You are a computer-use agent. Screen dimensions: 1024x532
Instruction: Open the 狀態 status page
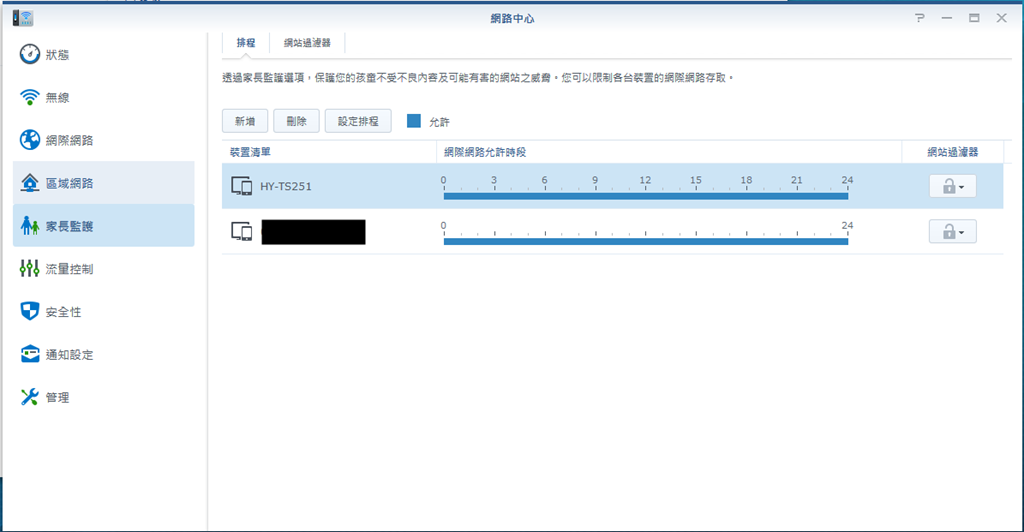pyautogui.click(x=103, y=54)
